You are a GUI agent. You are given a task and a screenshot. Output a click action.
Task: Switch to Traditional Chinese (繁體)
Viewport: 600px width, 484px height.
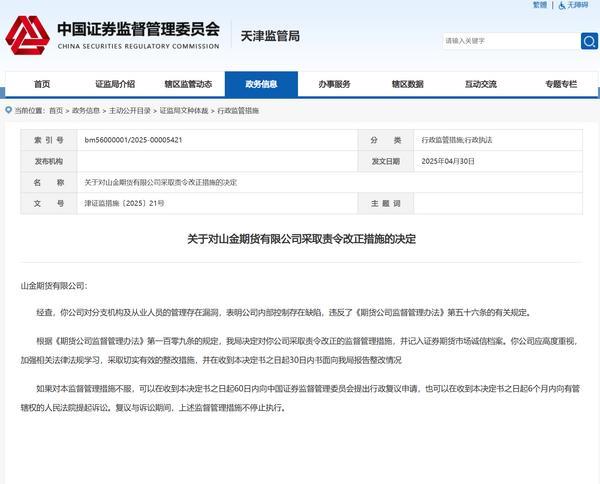pyautogui.click(x=540, y=6)
